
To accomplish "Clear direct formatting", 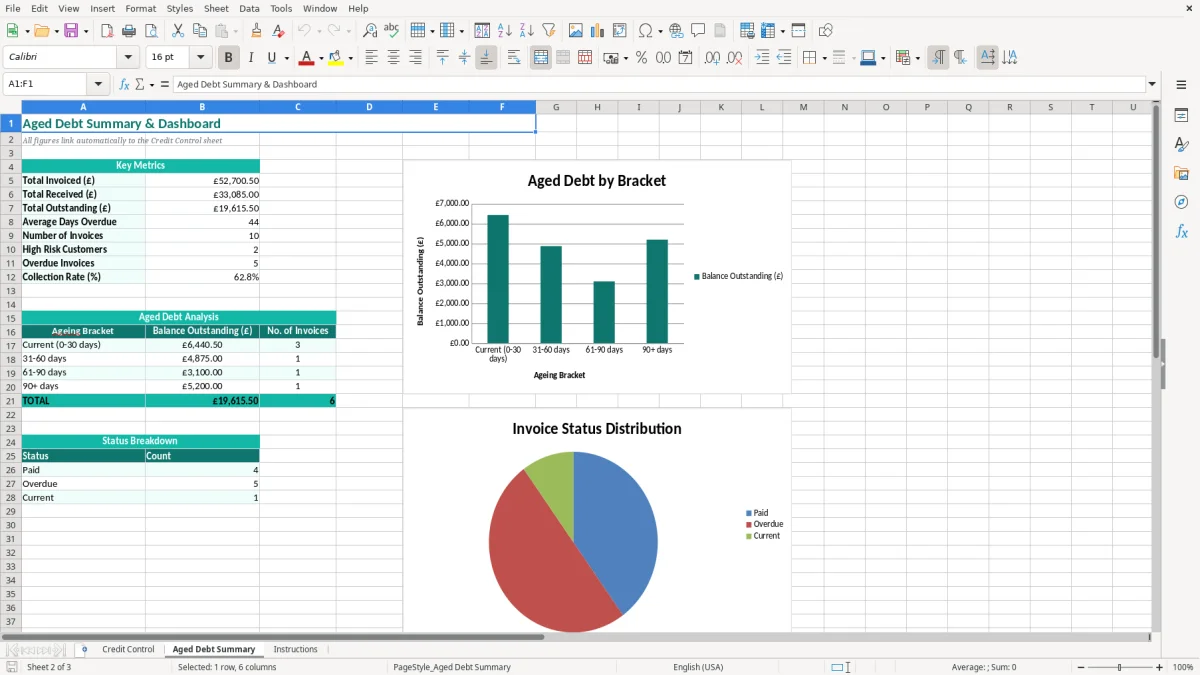I will point(279,31).
